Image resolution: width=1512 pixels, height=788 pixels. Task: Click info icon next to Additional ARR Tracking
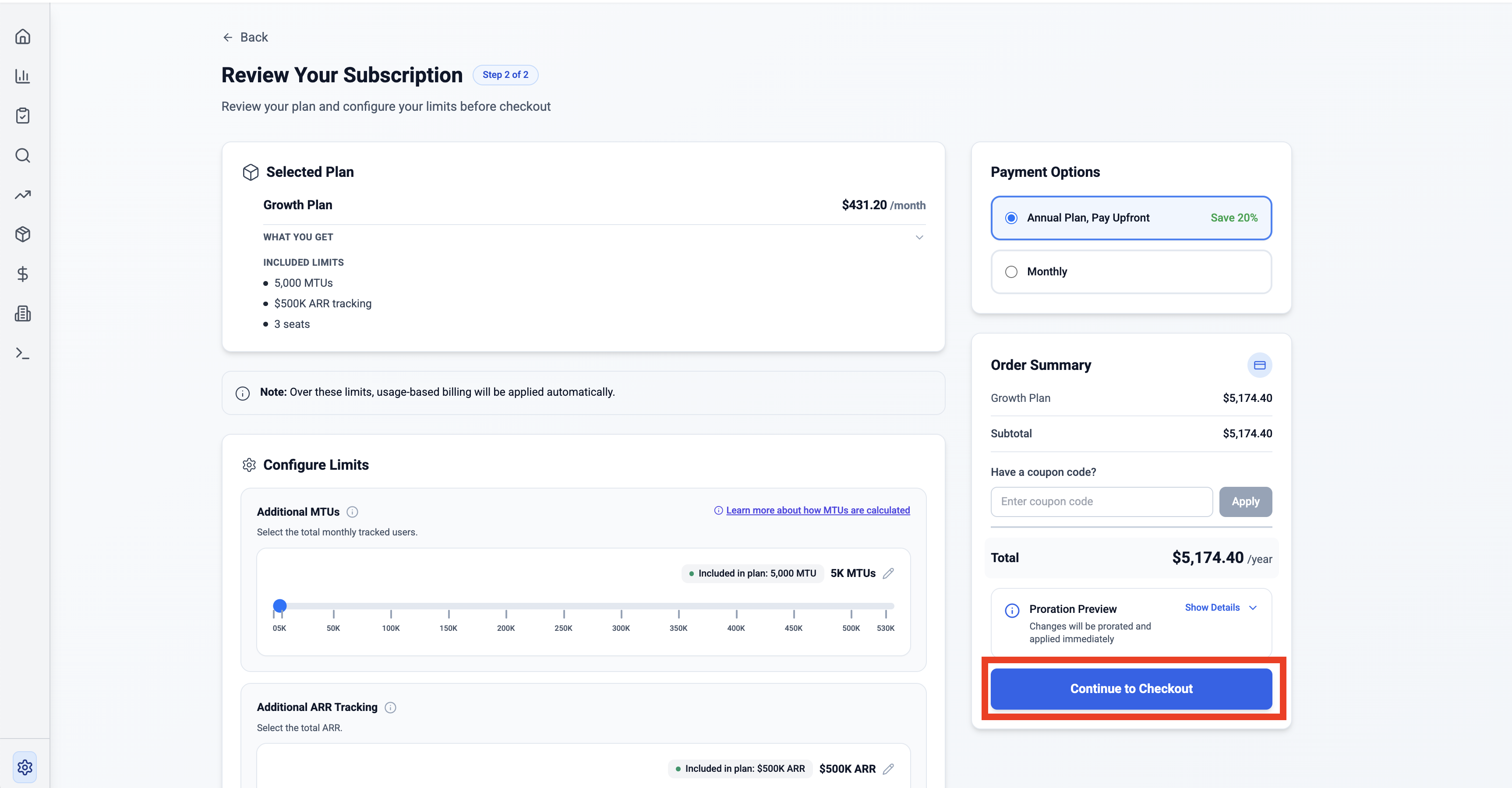(x=390, y=707)
